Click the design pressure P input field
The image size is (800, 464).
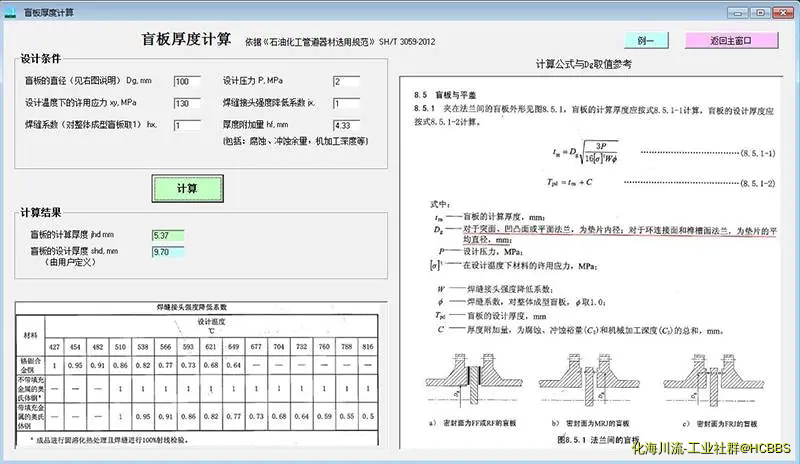[346, 81]
